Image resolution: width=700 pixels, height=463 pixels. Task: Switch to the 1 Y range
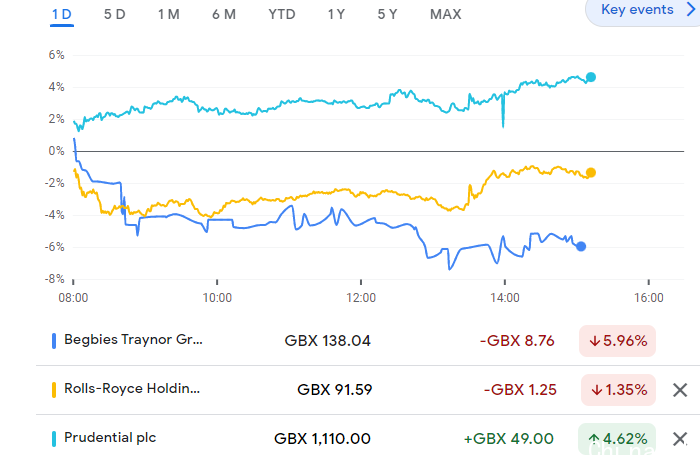click(x=337, y=14)
